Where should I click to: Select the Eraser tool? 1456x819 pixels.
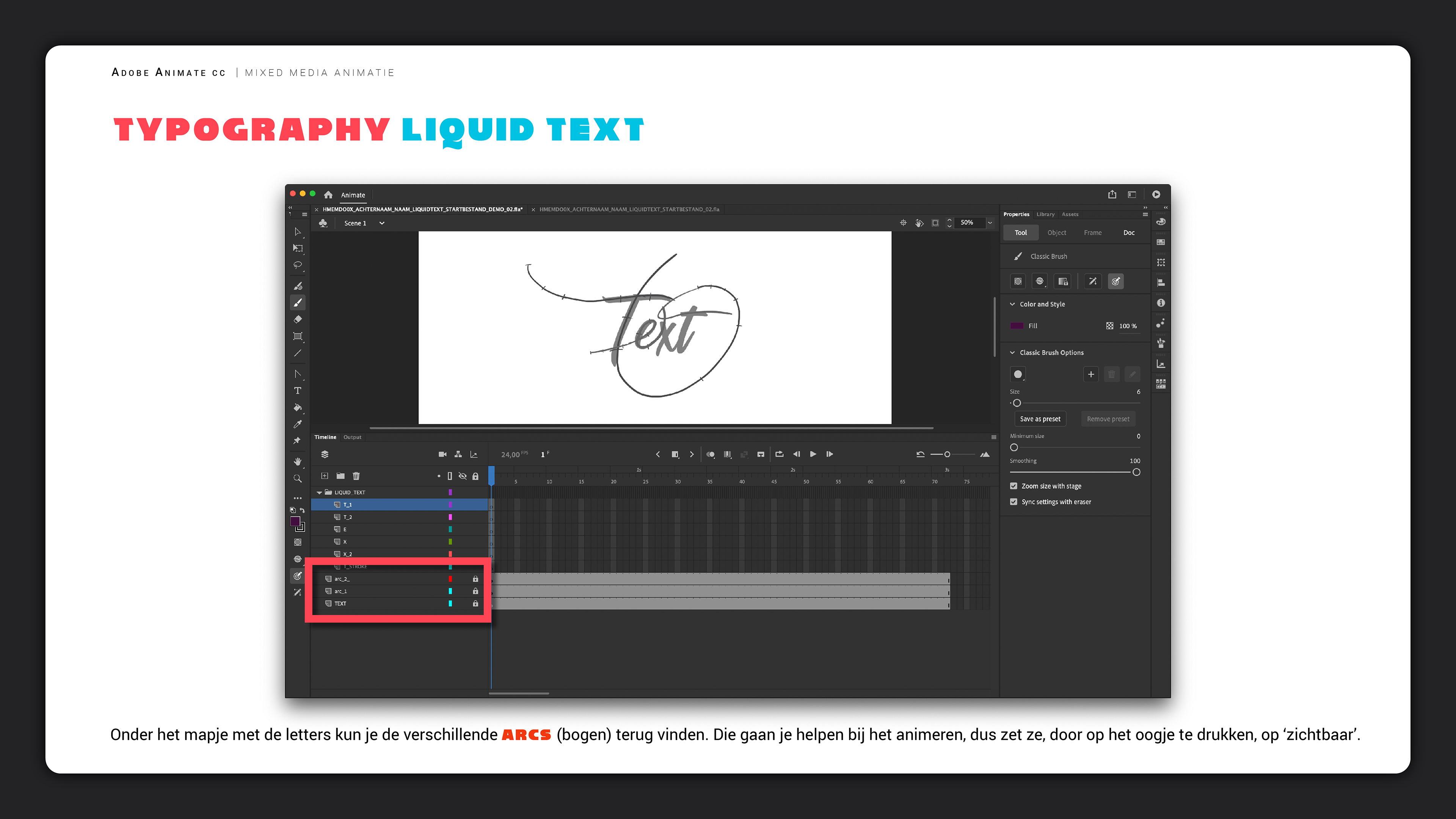click(x=297, y=319)
